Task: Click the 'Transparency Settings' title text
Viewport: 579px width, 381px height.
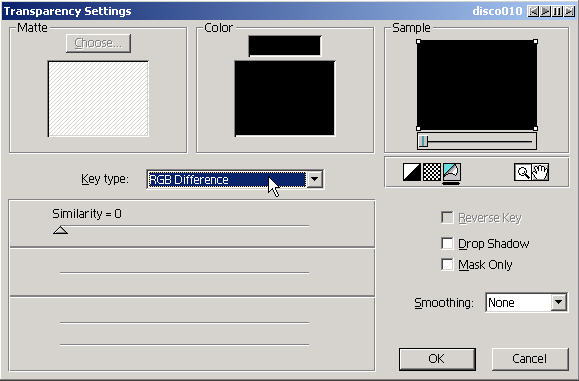Action: (67, 11)
